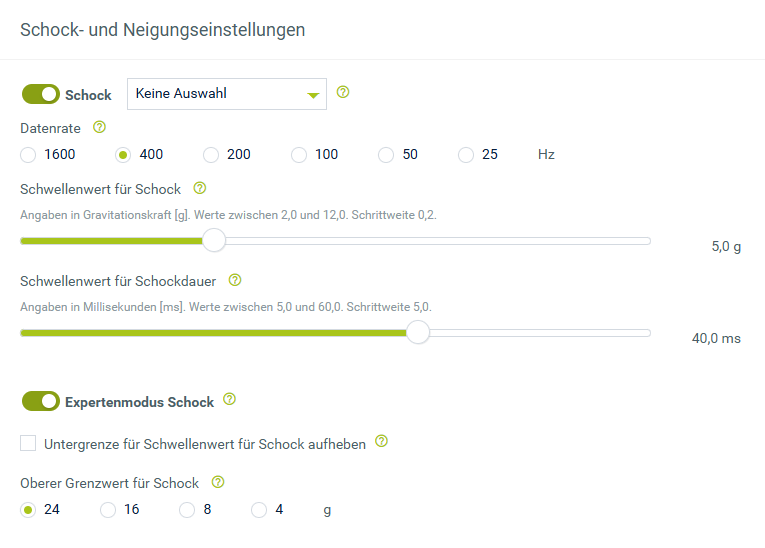
Task: Click the shock threshold slider handle
Action: tap(214, 240)
